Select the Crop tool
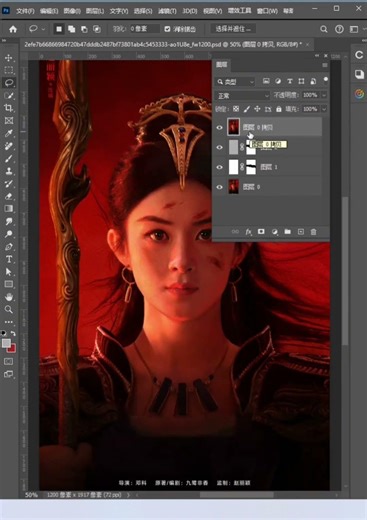The image size is (367, 520). pyautogui.click(x=9, y=108)
